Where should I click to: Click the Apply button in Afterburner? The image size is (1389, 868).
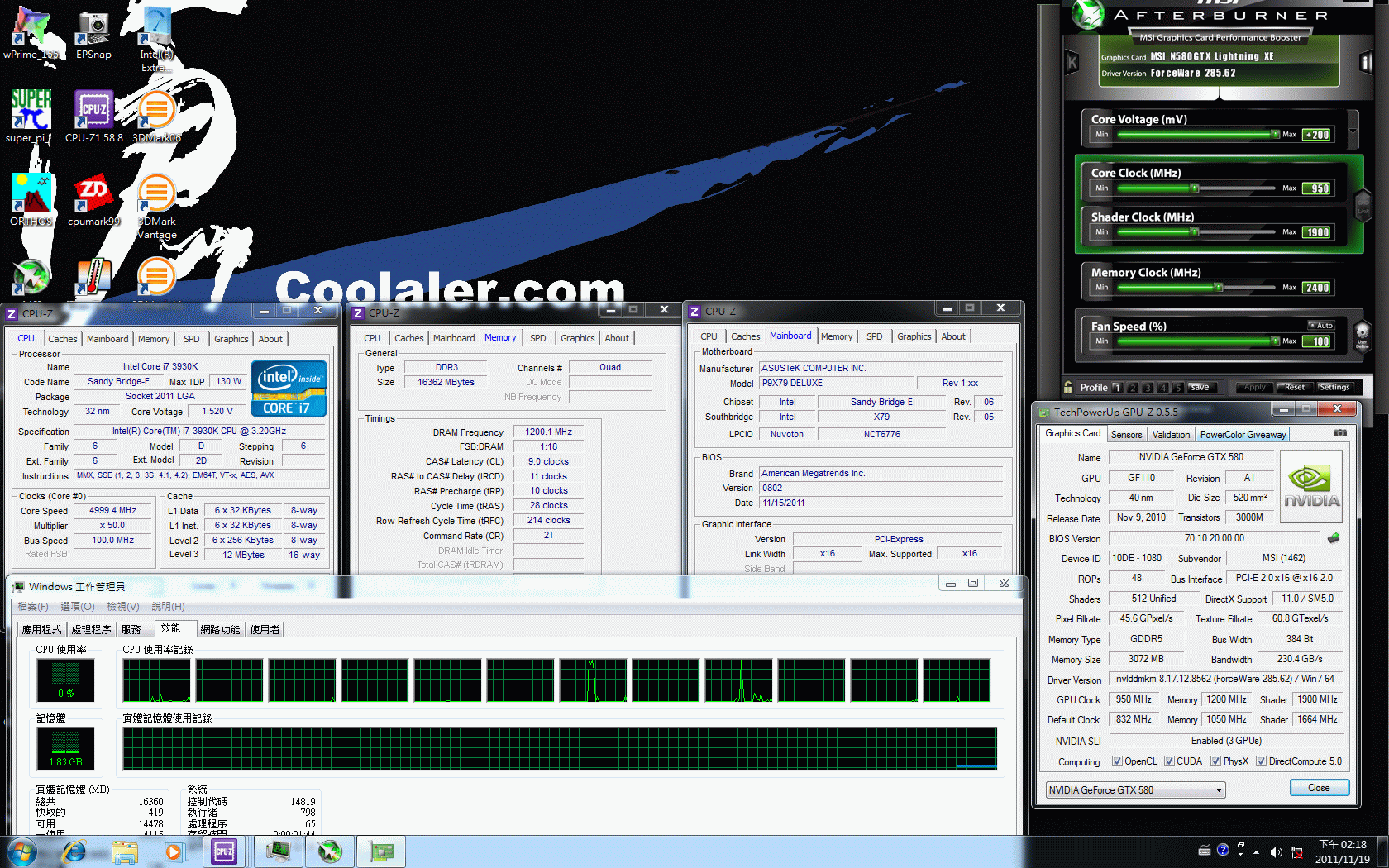pyautogui.click(x=1254, y=387)
